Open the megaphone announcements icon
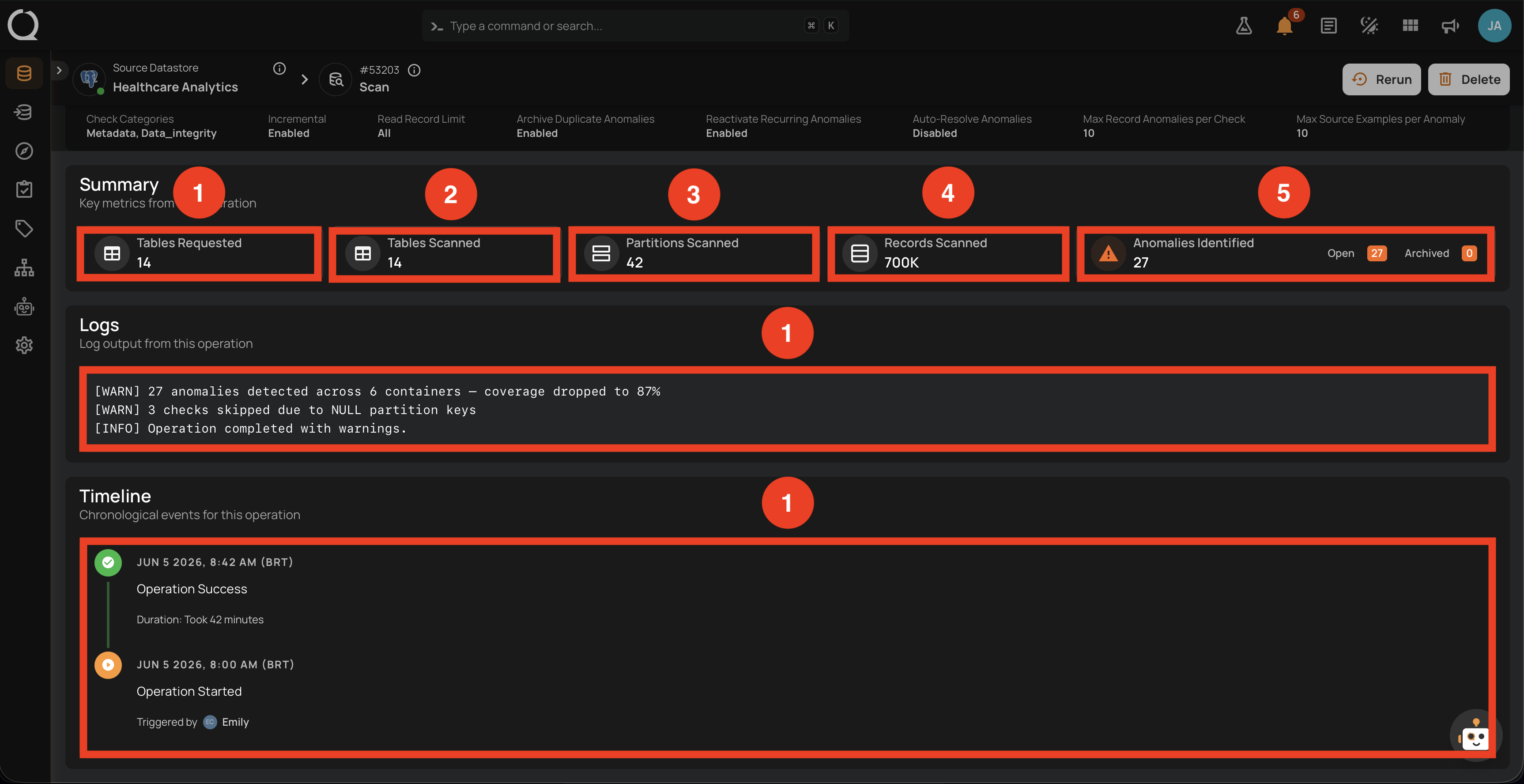 point(1450,26)
